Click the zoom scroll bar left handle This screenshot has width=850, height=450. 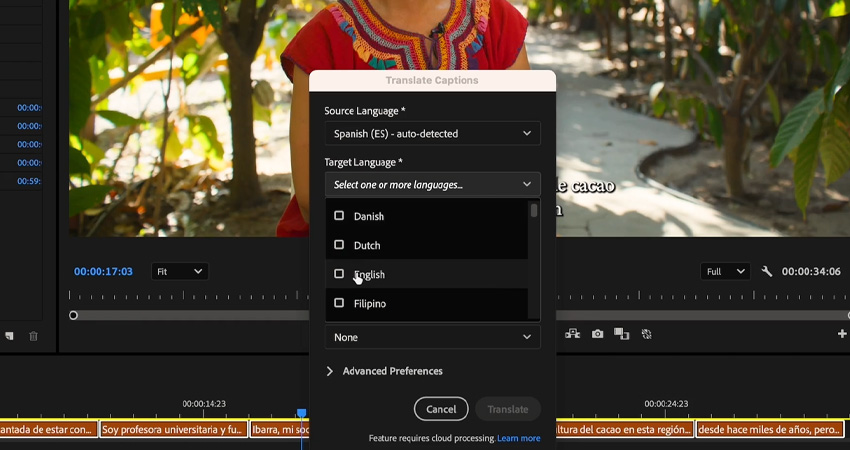(x=73, y=316)
